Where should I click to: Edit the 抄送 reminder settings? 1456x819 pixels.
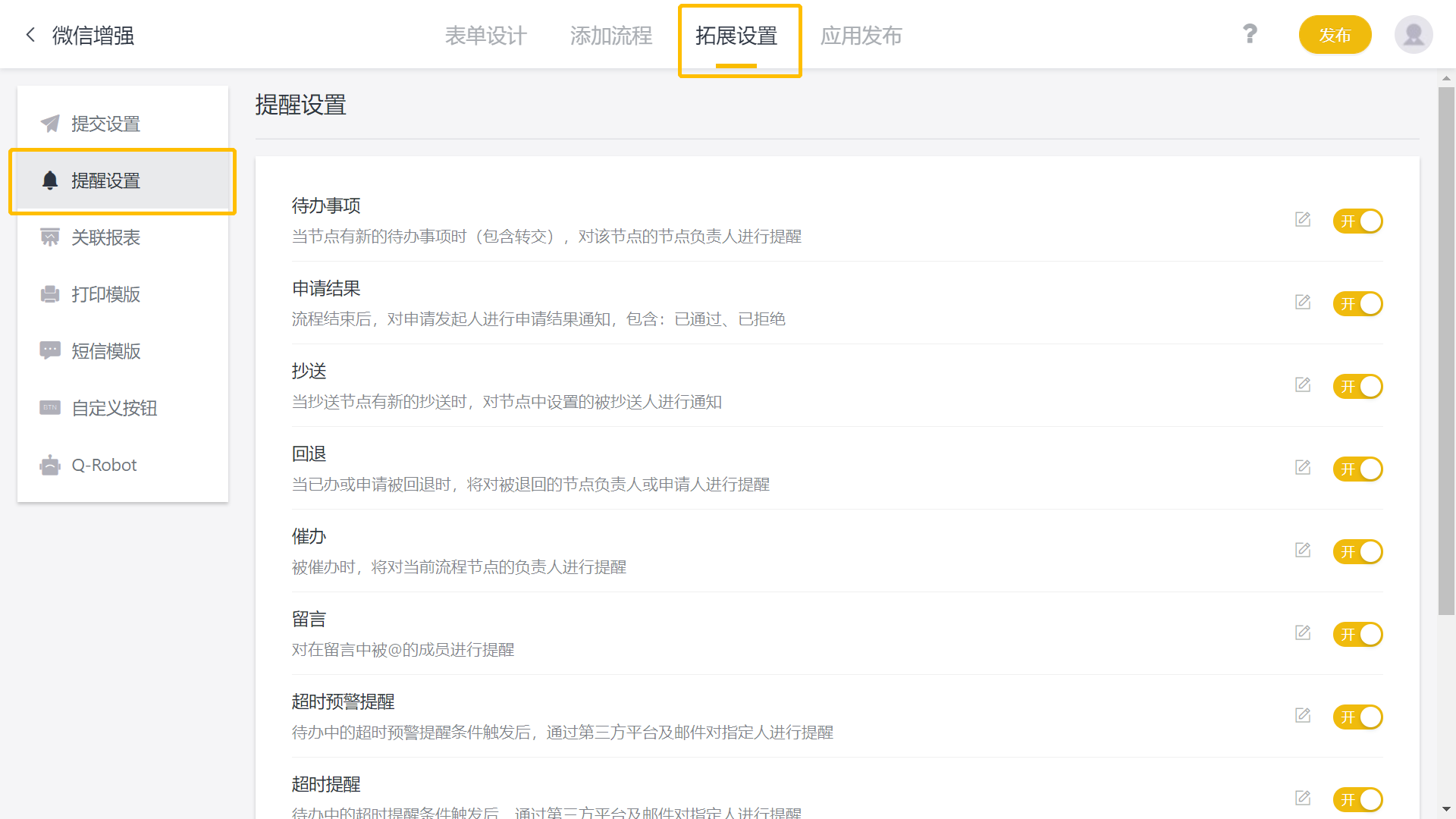click(x=1303, y=385)
